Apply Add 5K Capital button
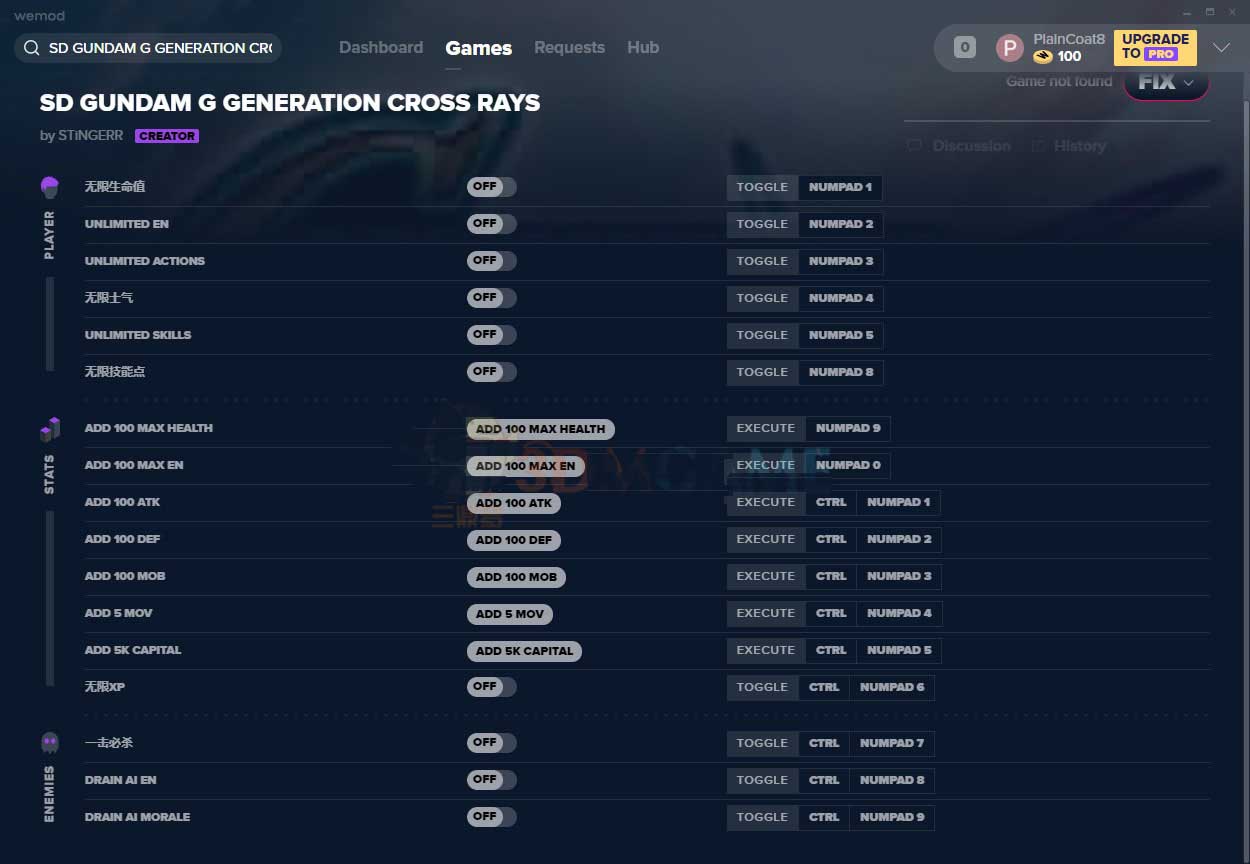 click(x=524, y=651)
